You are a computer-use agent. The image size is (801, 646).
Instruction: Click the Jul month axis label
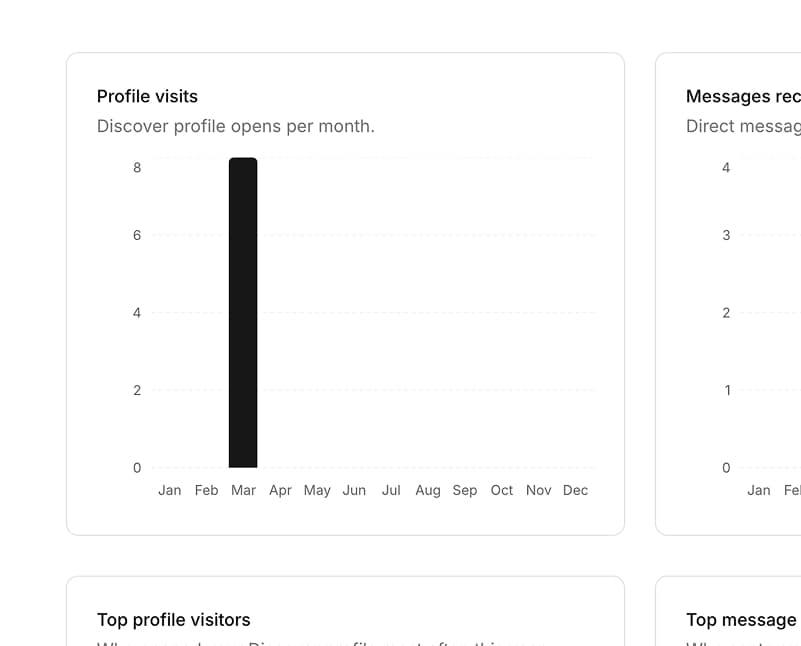tap(391, 490)
